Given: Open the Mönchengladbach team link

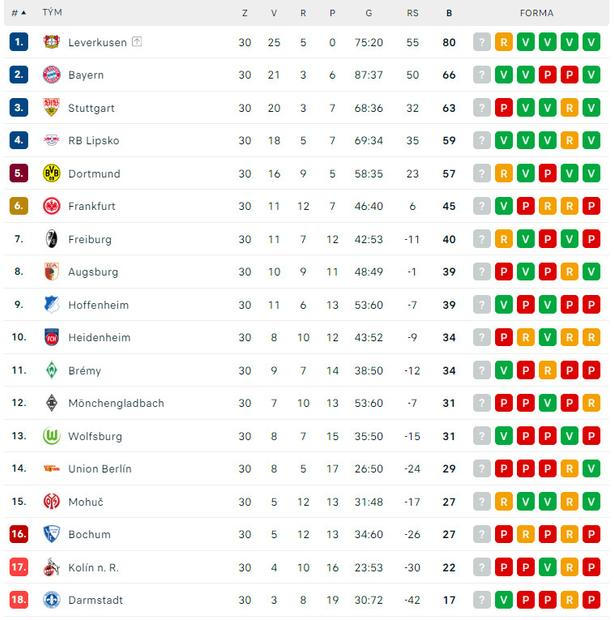Looking at the screenshot, I should click(x=116, y=403).
